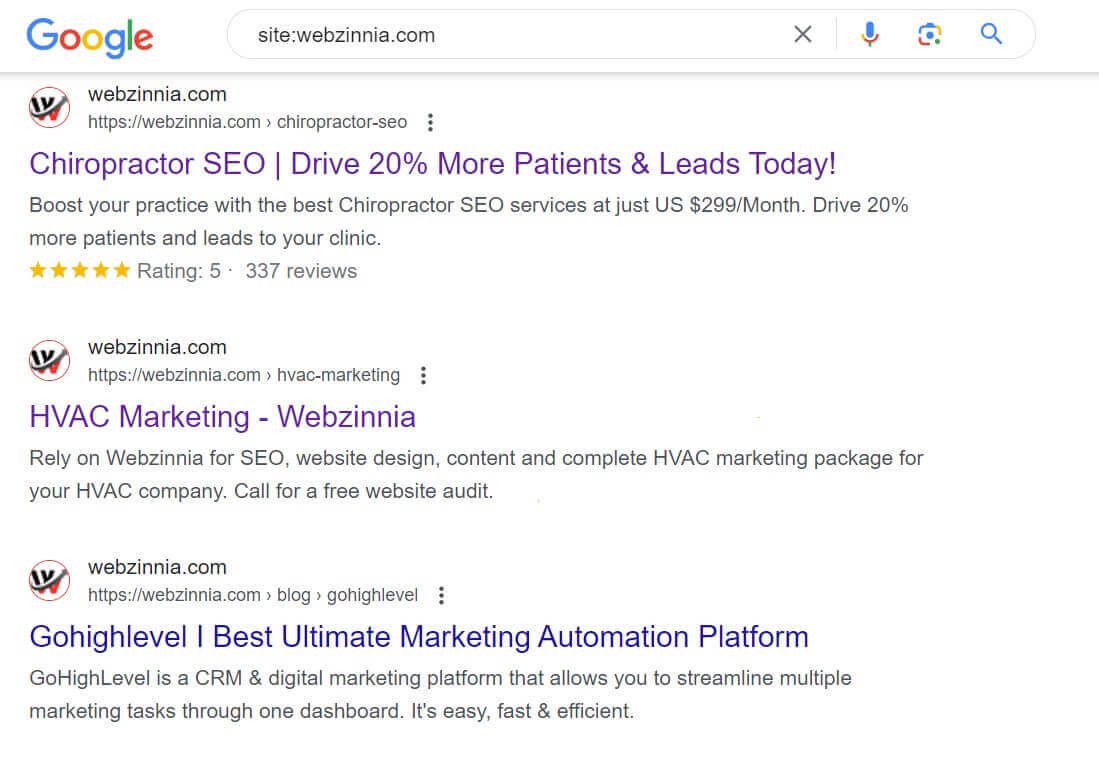Click the blue search magnifier icon

click(x=990, y=33)
